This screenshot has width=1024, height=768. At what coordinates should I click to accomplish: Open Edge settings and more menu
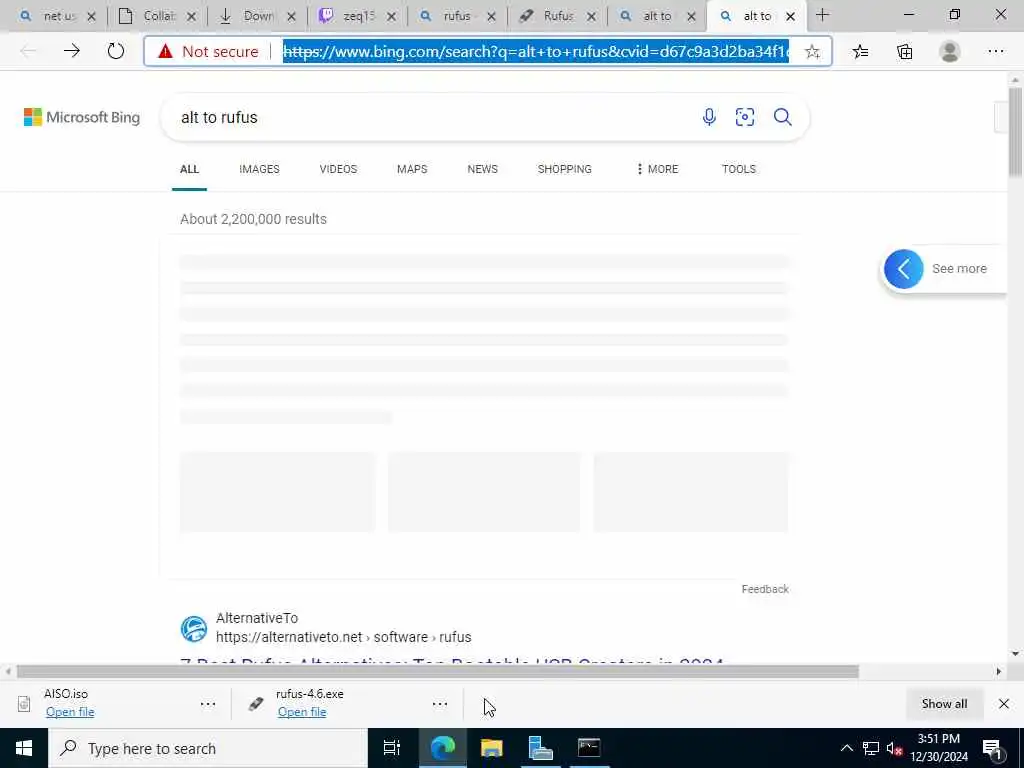click(995, 51)
